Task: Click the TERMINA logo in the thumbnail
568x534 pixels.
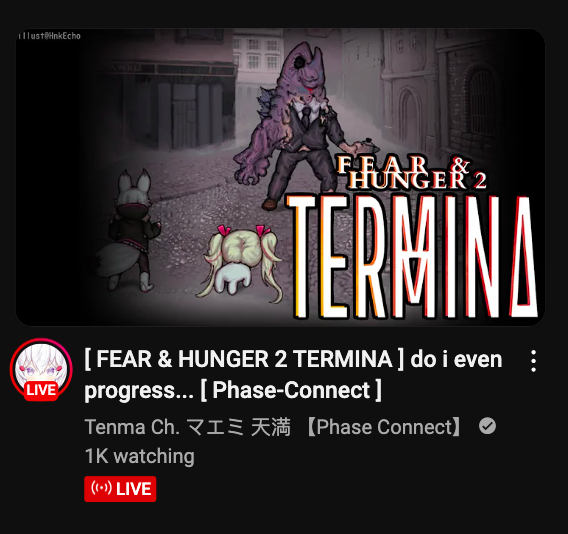Action: [414, 256]
